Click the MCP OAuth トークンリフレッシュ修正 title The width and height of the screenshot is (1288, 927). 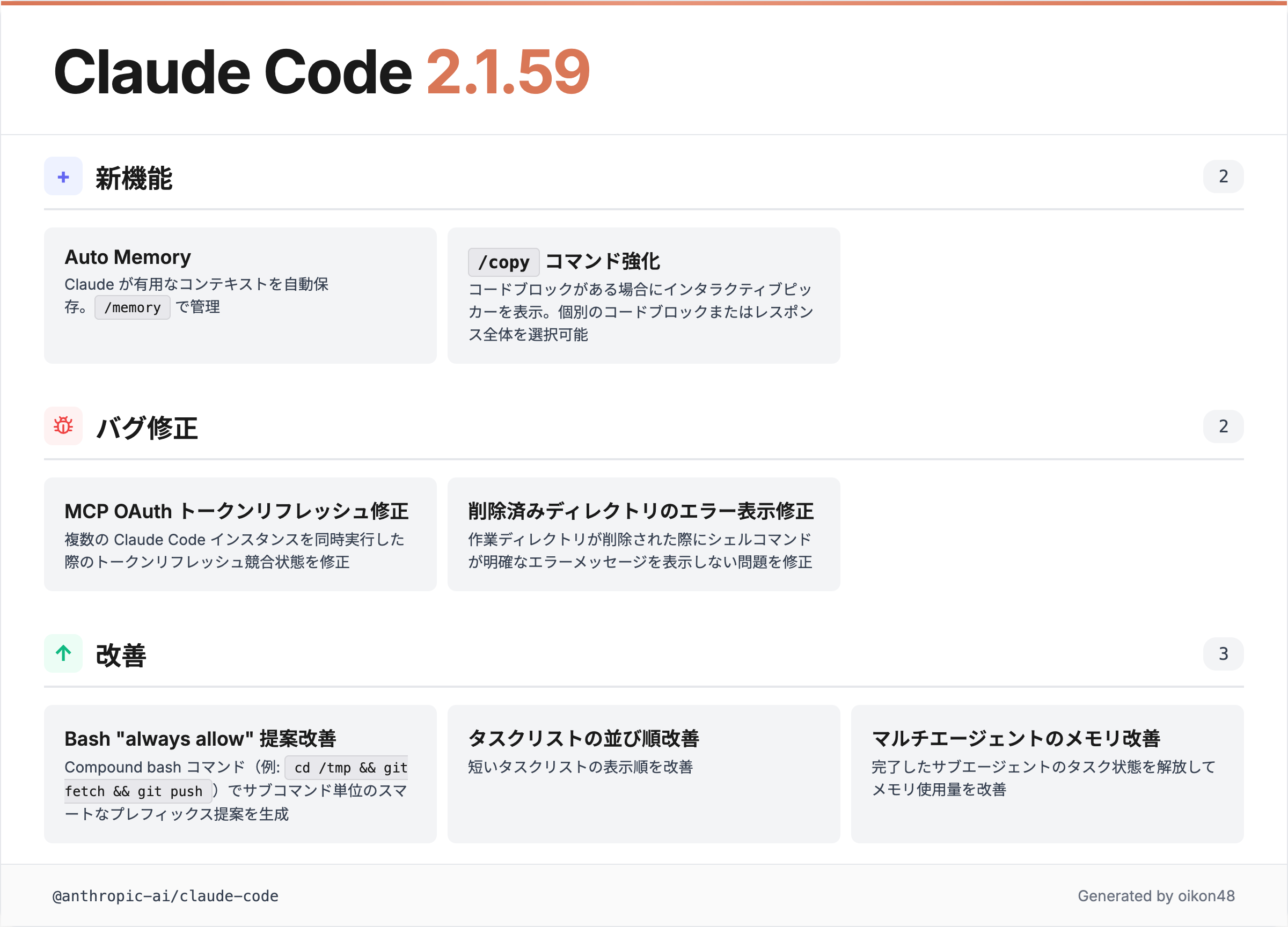coord(236,511)
